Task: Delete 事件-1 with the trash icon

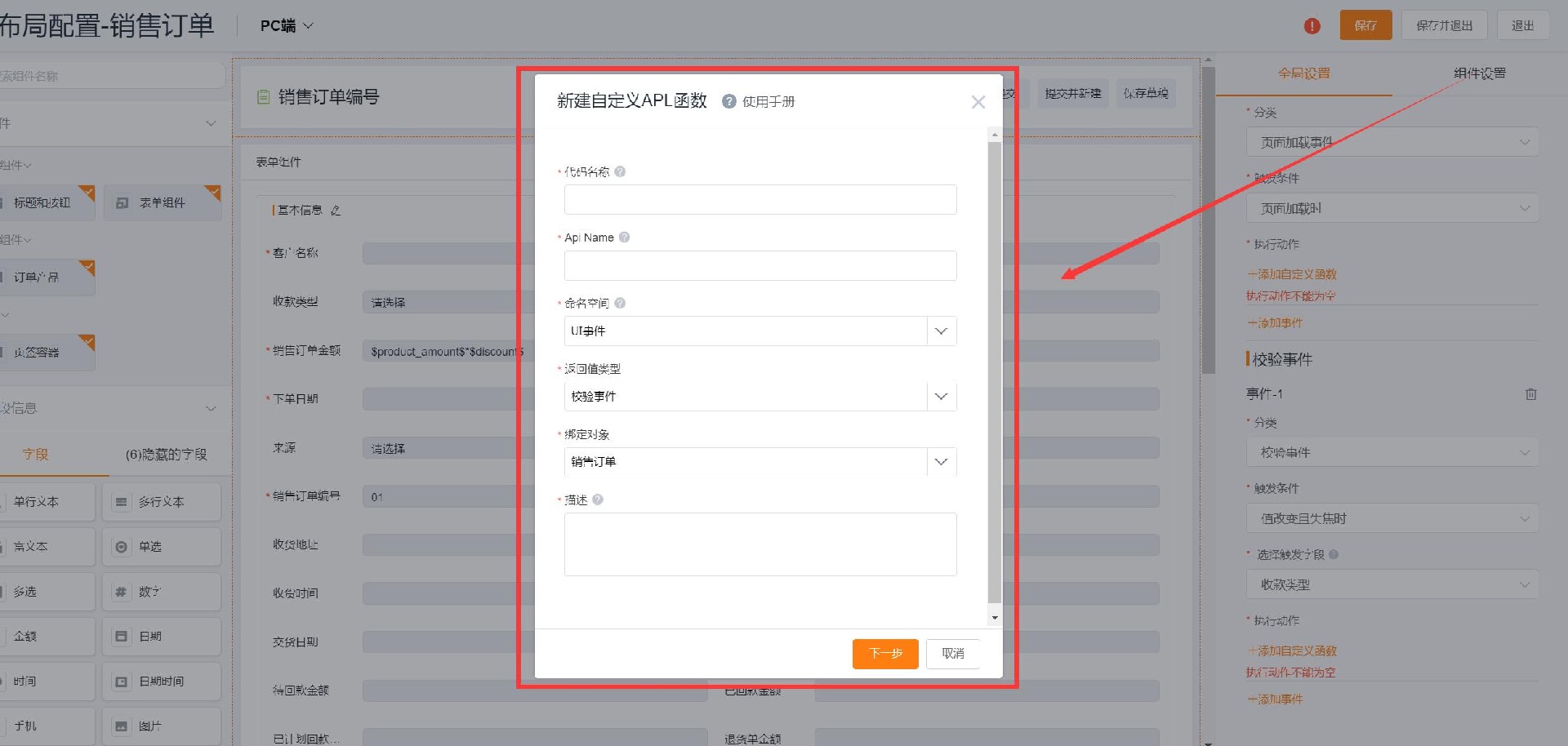Action: pyautogui.click(x=1531, y=393)
